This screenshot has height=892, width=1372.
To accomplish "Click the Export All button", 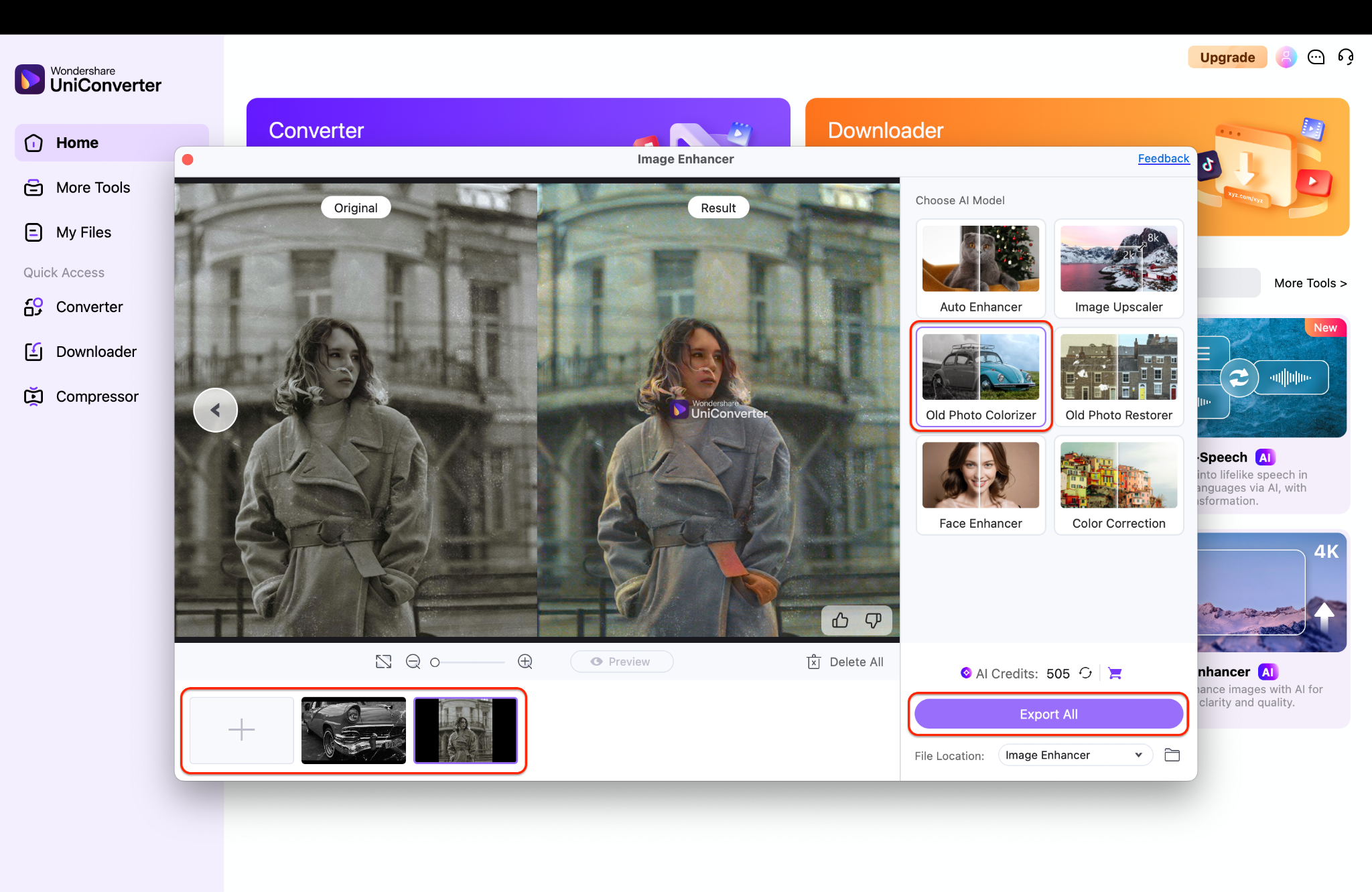I will click(x=1048, y=714).
